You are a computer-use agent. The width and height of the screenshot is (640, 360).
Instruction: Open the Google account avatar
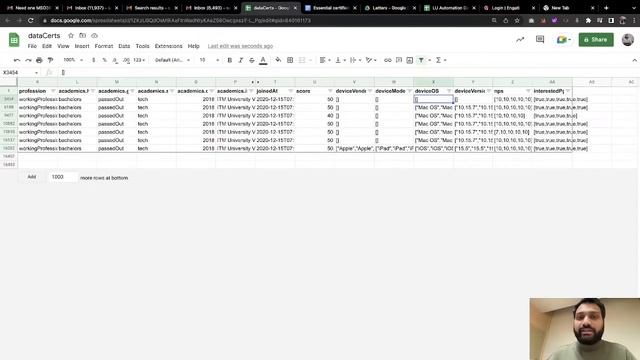(x=627, y=40)
